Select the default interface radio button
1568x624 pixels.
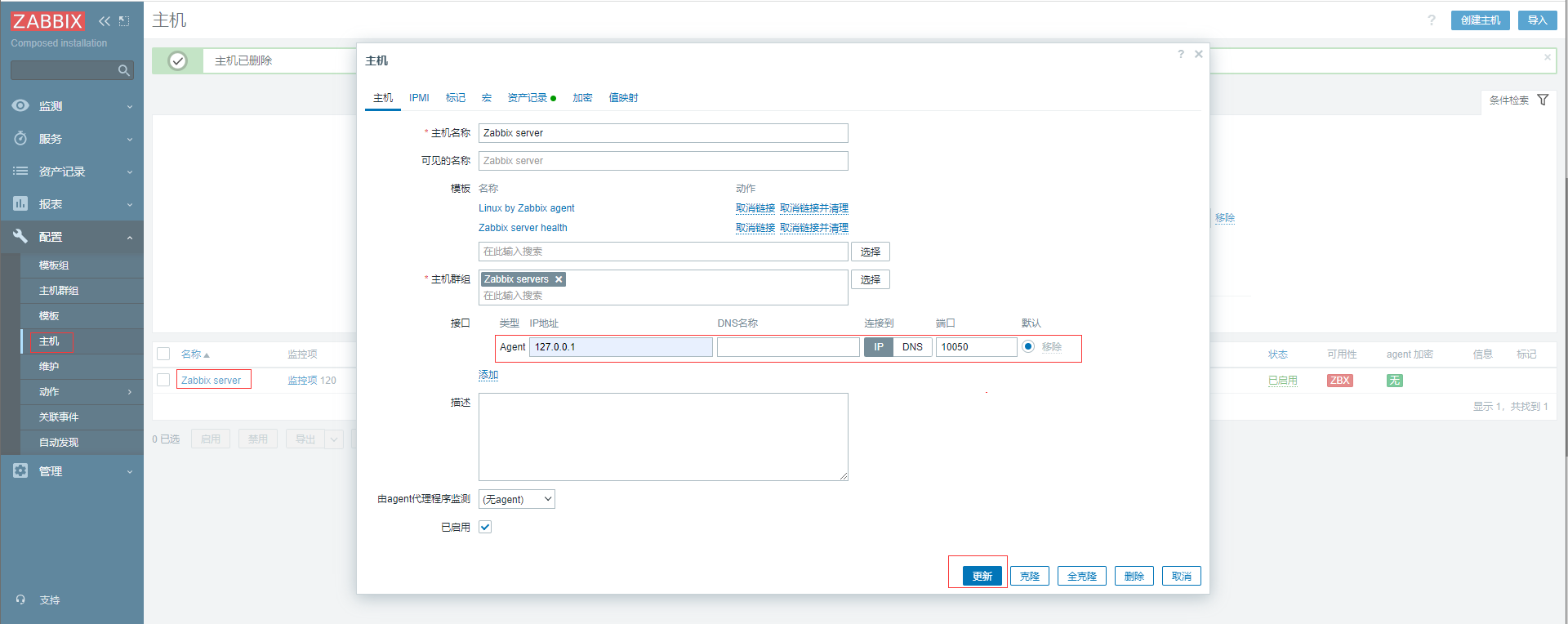[1028, 346]
